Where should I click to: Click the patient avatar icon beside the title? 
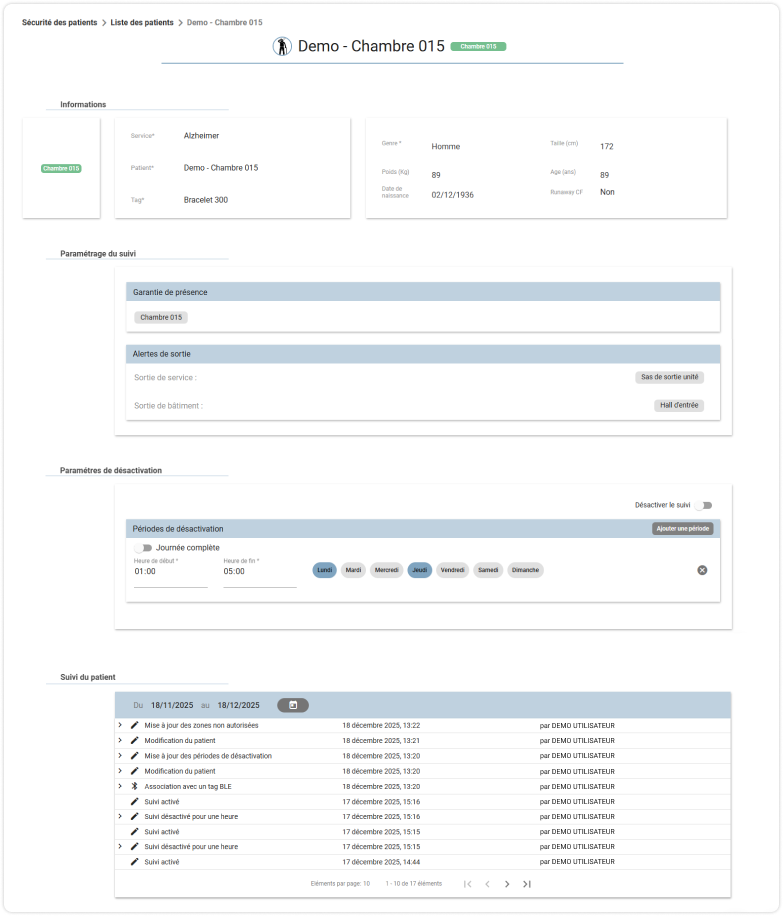pyautogui.click(x=282, y=46)
